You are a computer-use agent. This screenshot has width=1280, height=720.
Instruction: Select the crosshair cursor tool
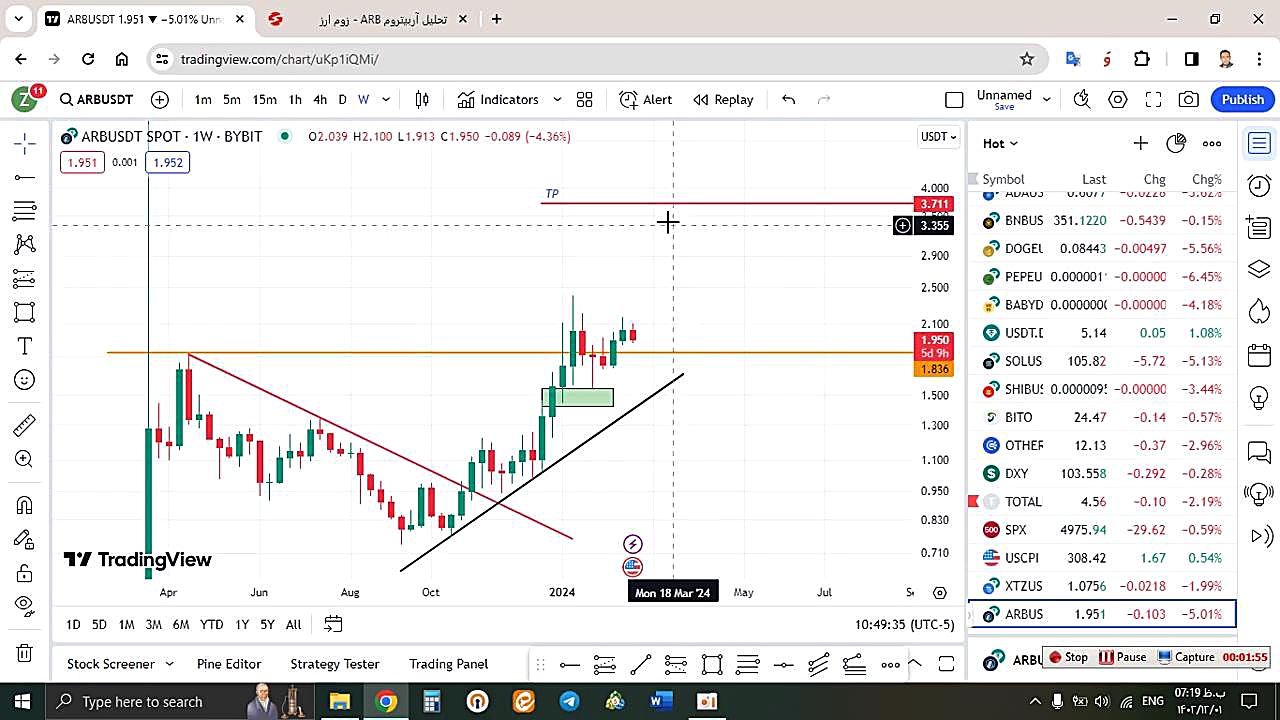pos(25,144)
